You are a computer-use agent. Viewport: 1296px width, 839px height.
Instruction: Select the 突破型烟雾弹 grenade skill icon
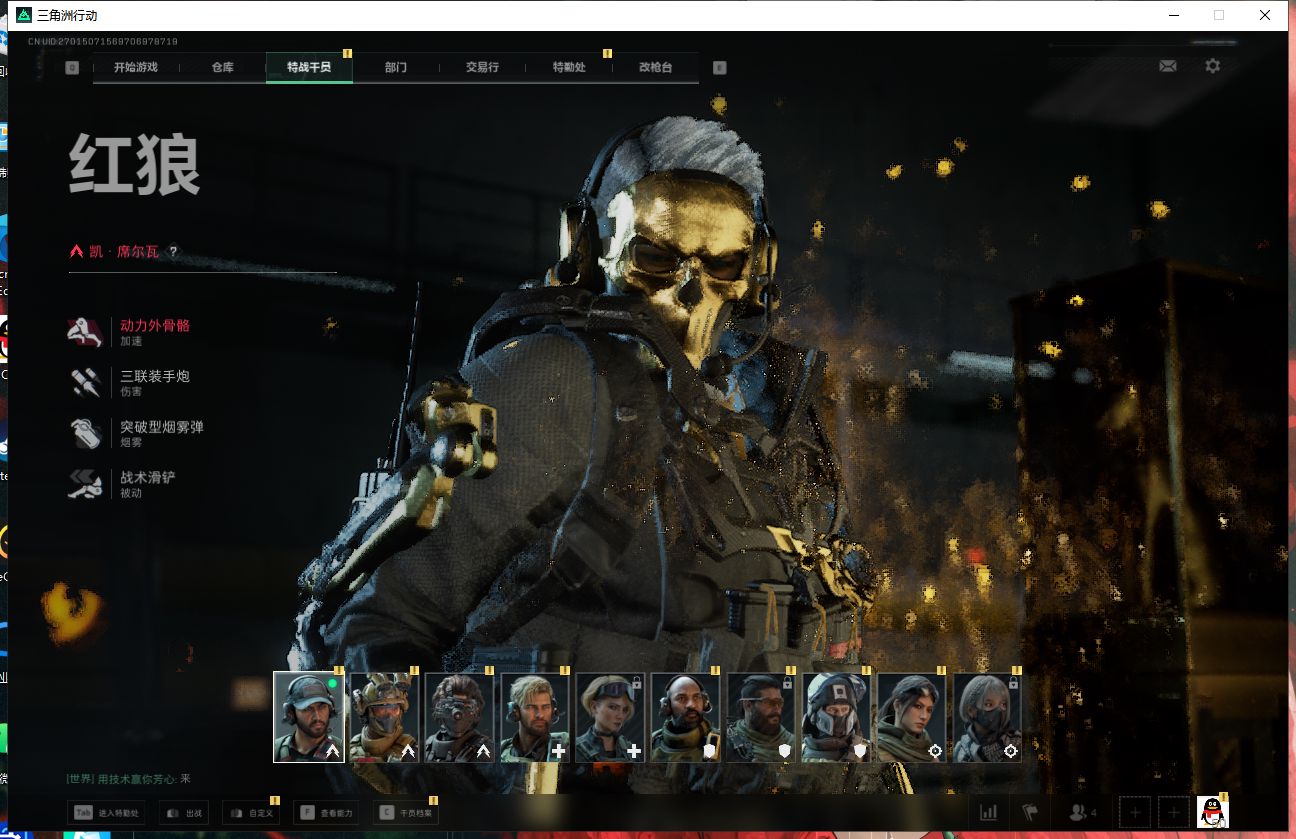(x=86, y=433)
